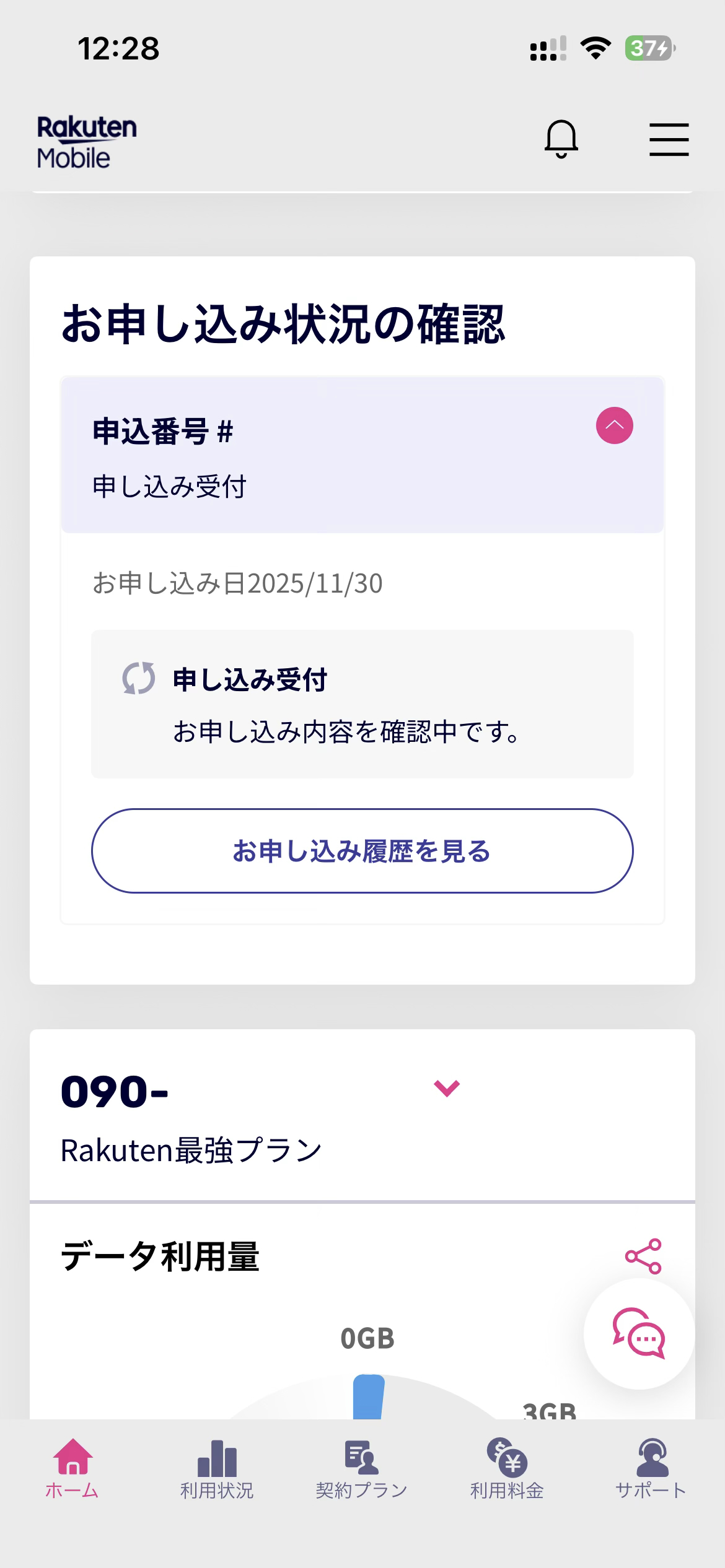The image size is (725, 1568).
Task: Tap the Home icon in bottom bar
Action: (72, 1468)
